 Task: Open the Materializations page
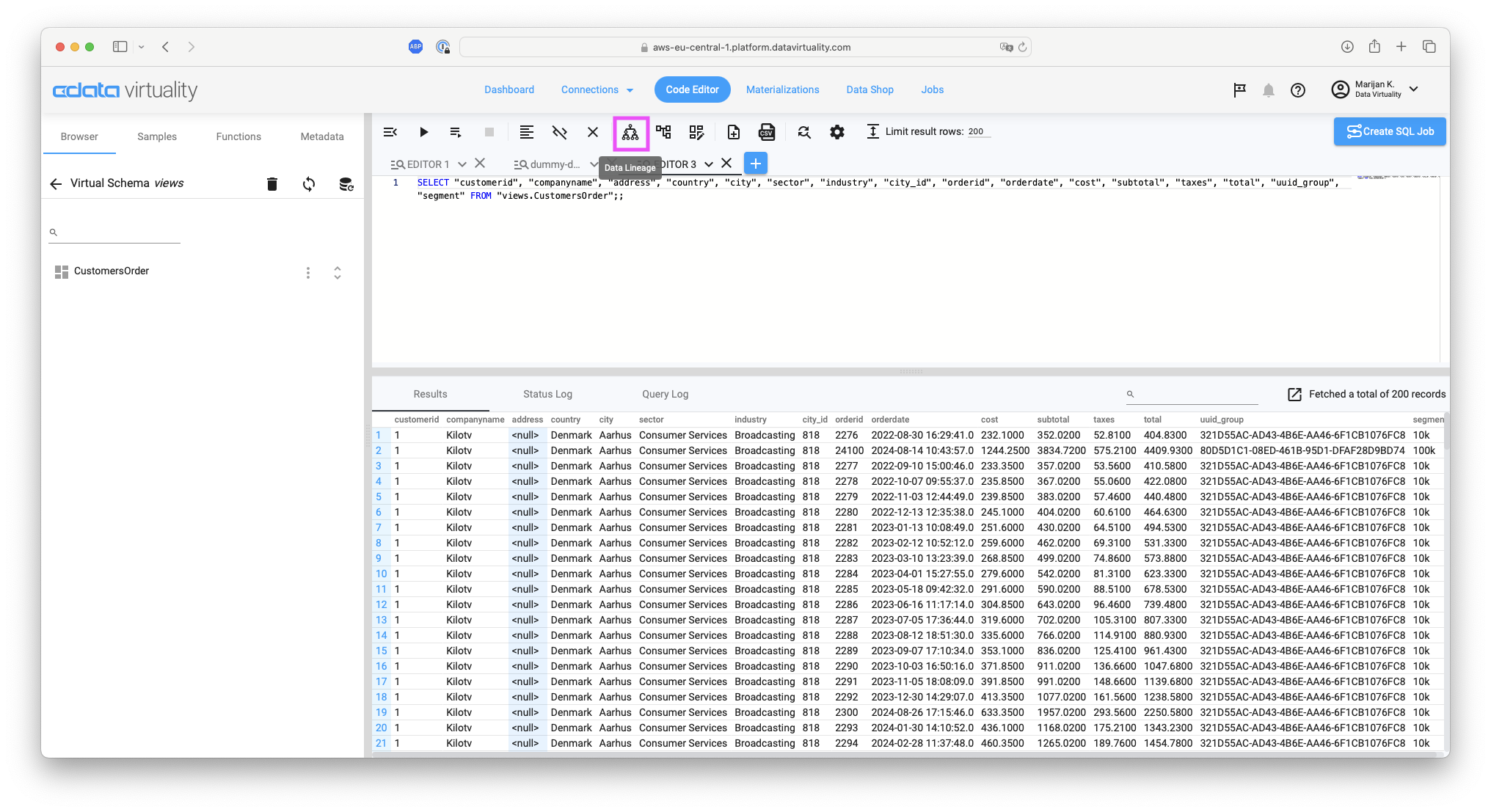(782, 89)
